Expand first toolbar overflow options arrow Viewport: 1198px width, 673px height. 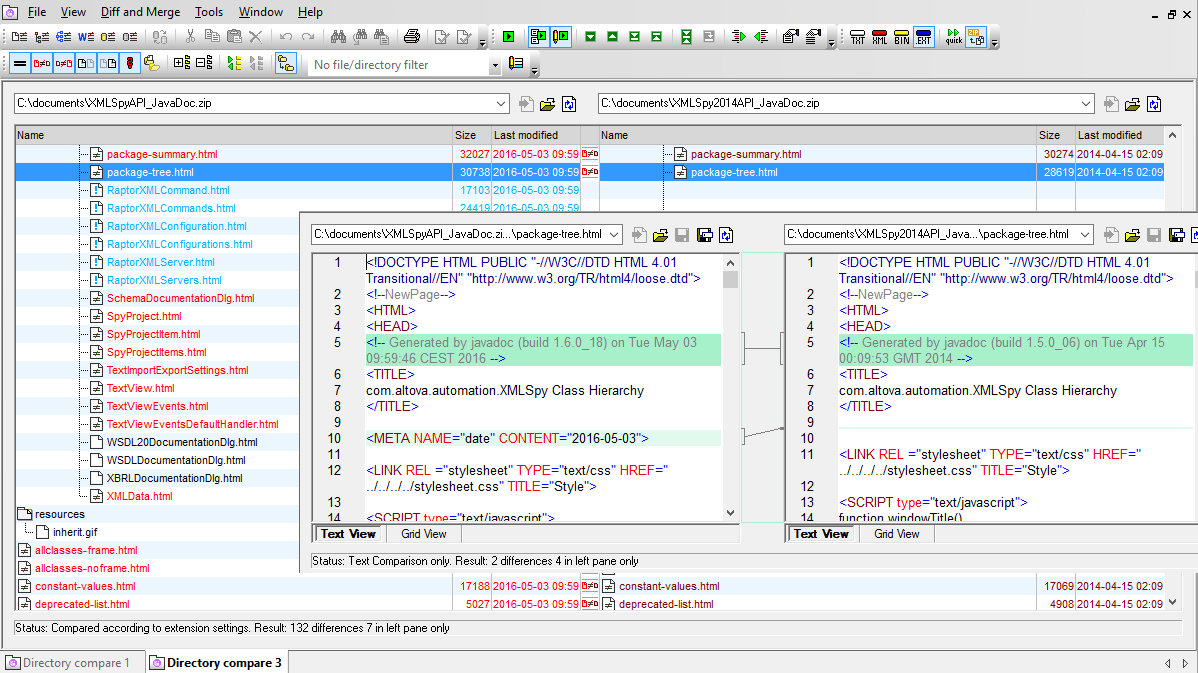pyautogui.click(x=482, y=42)
